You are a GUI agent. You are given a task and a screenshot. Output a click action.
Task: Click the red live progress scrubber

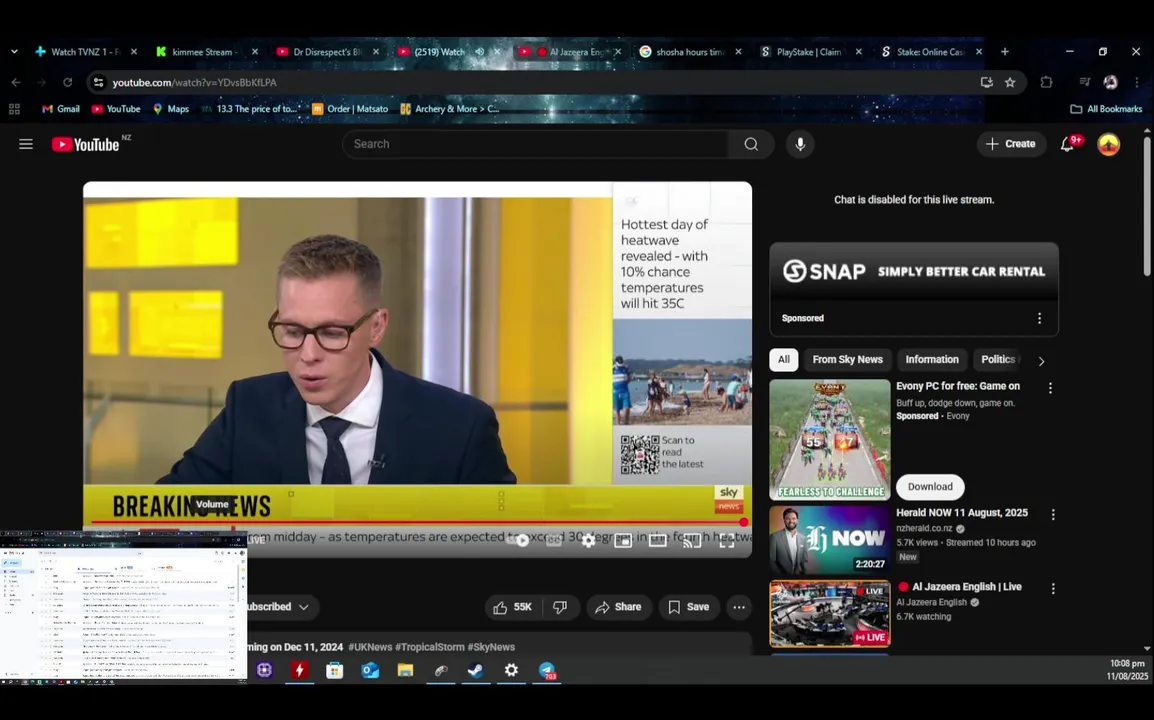pyautogui.click(x=743, y=522)
